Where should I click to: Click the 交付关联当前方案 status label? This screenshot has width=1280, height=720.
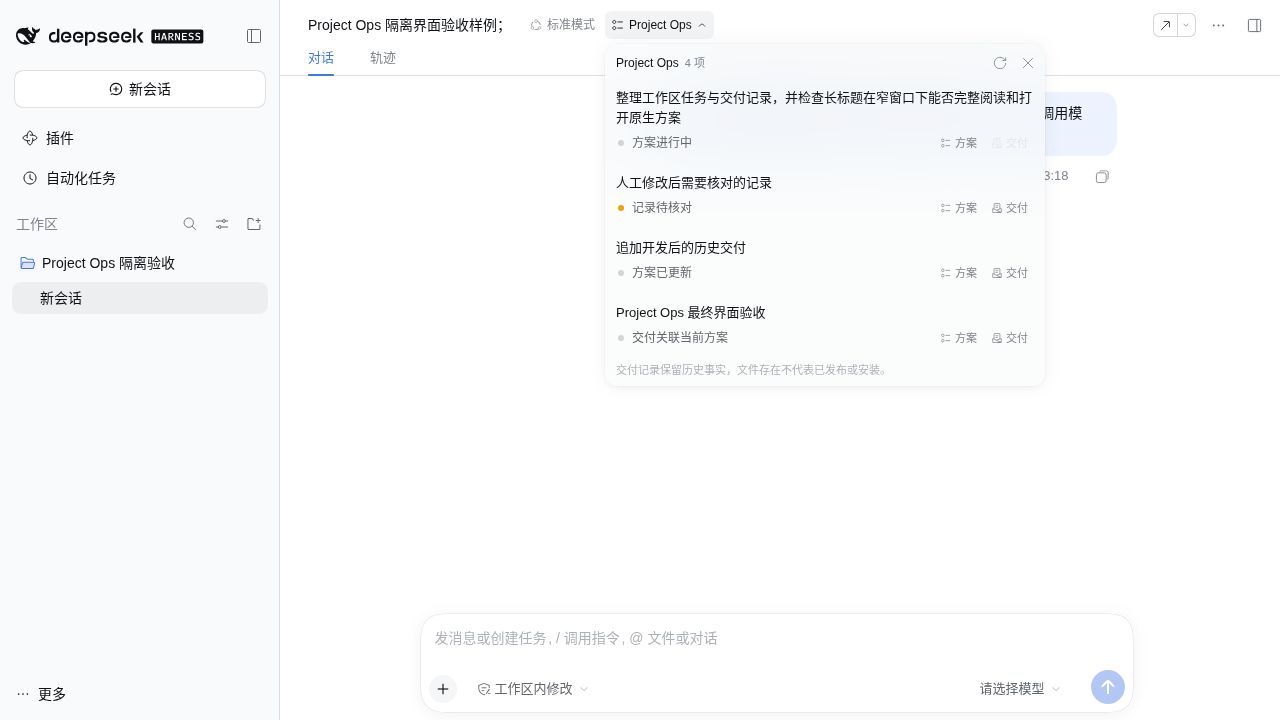click(680, 338)
